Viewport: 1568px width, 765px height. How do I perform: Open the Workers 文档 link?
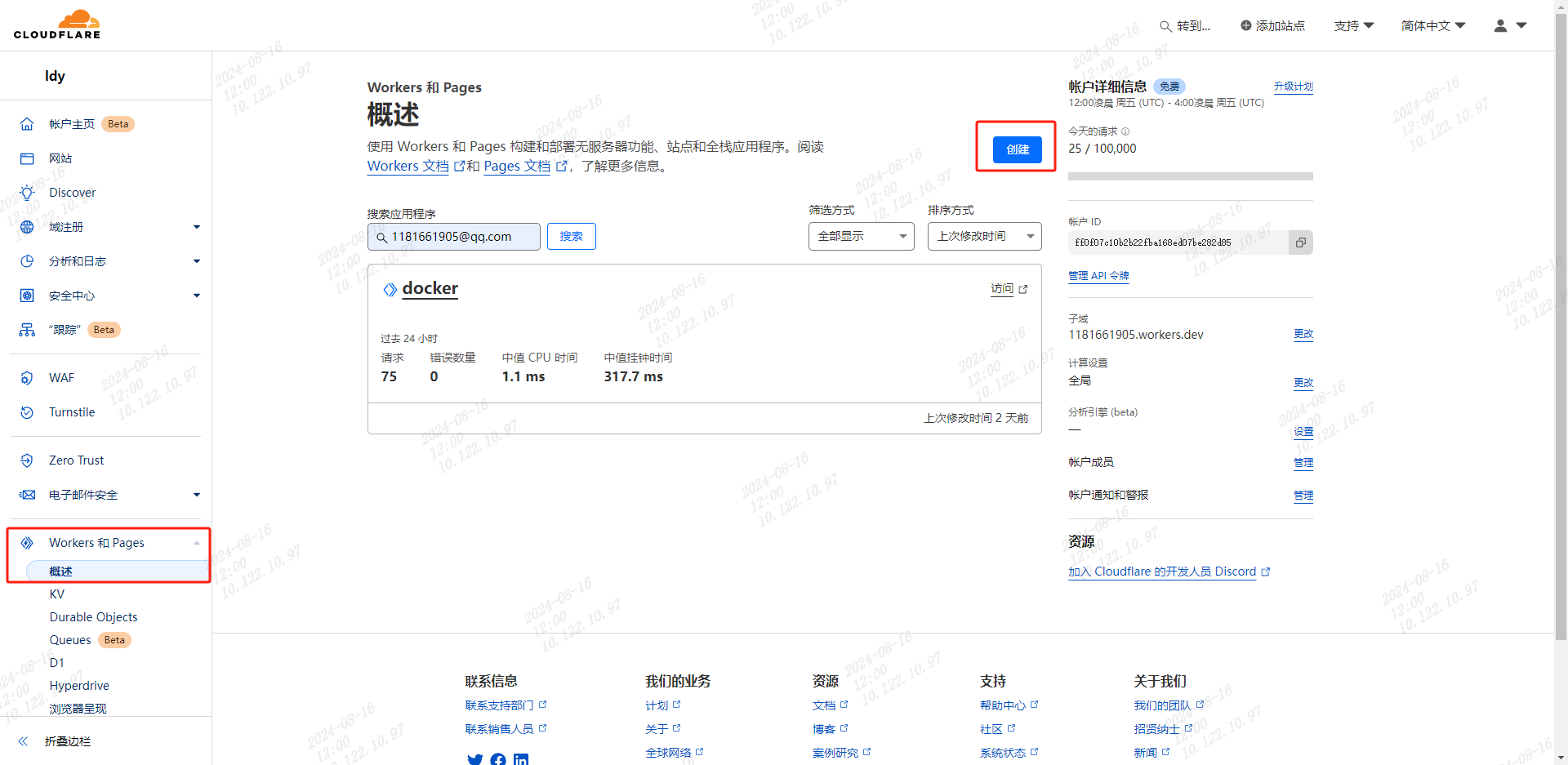coord(408,166)
